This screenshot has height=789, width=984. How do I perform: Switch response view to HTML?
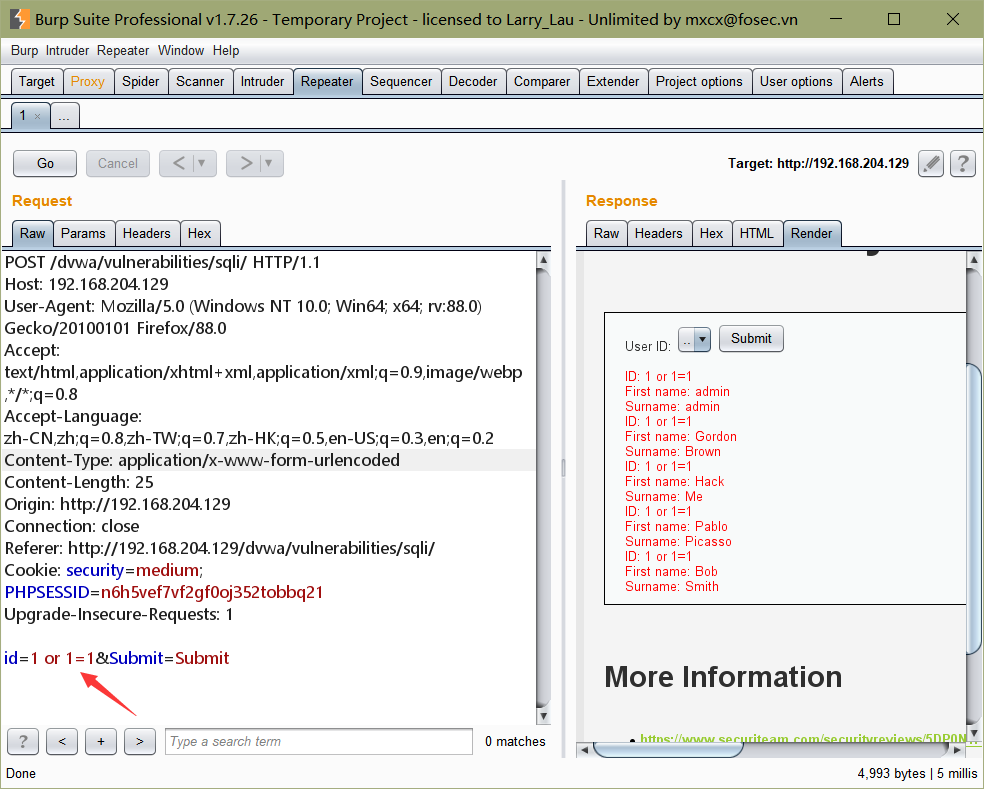tap(757, 233)
